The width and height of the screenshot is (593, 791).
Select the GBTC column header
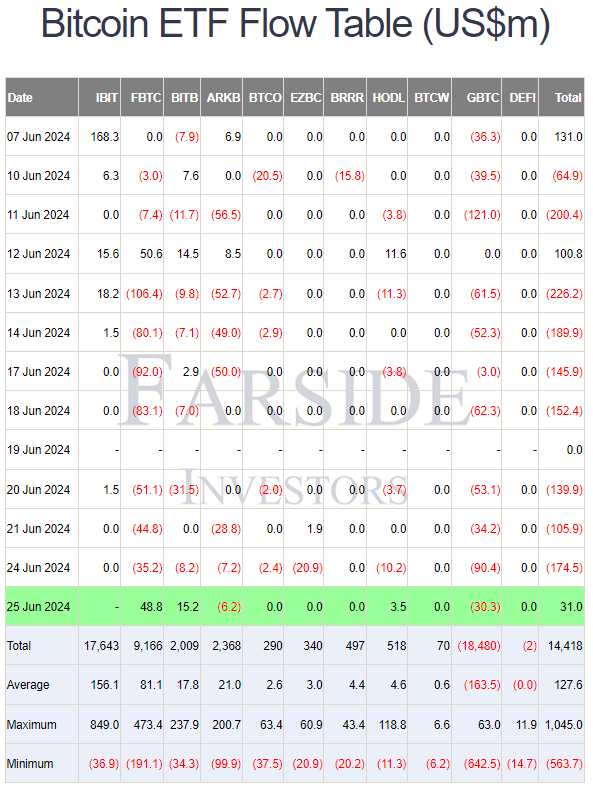477,97
